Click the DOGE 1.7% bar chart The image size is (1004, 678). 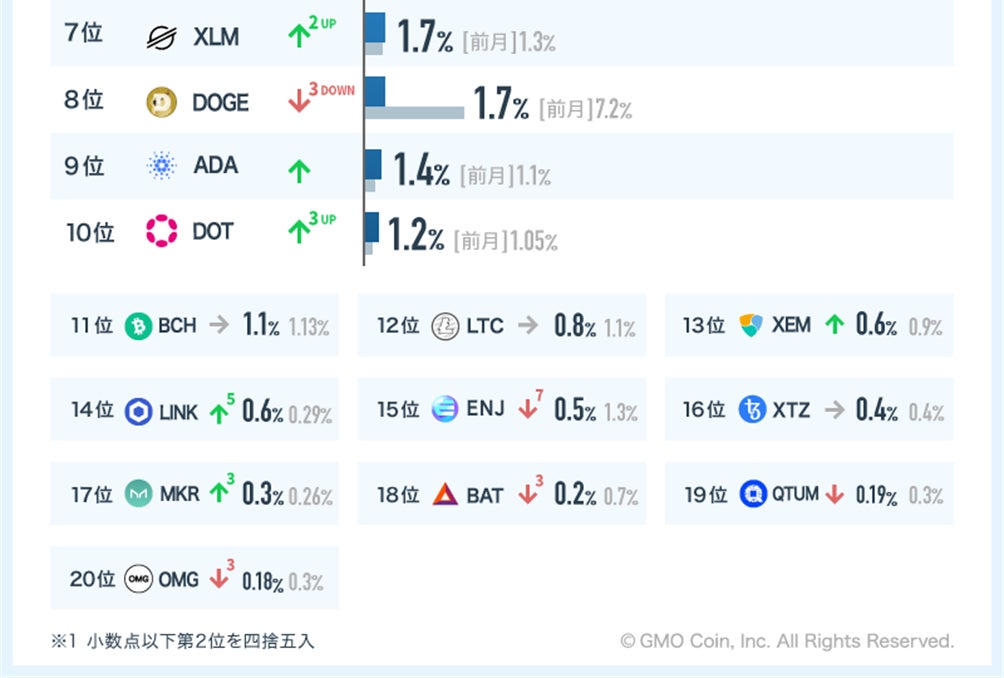point(415,102)
